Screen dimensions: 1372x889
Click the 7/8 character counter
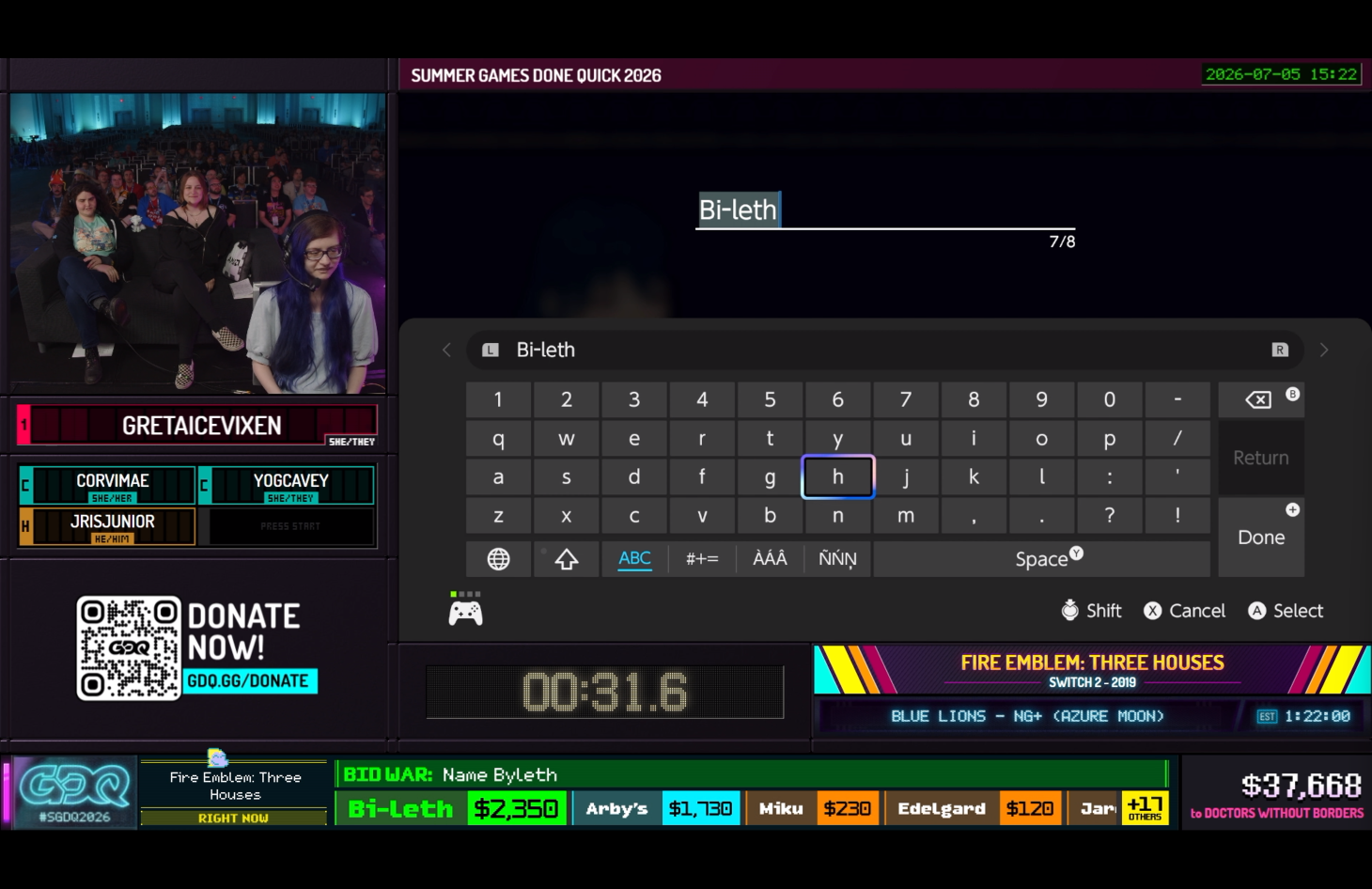1062,242
